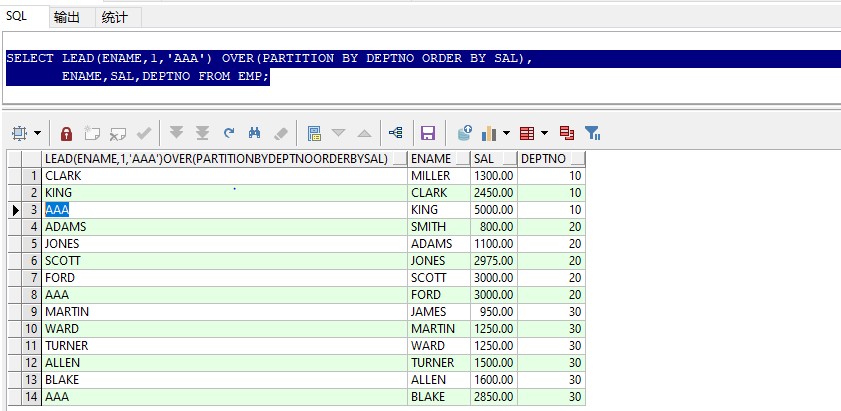This screenshot has height=411, width=841.
Task: Click the connection tree icon in toolbar
Action: coord(395,133)
